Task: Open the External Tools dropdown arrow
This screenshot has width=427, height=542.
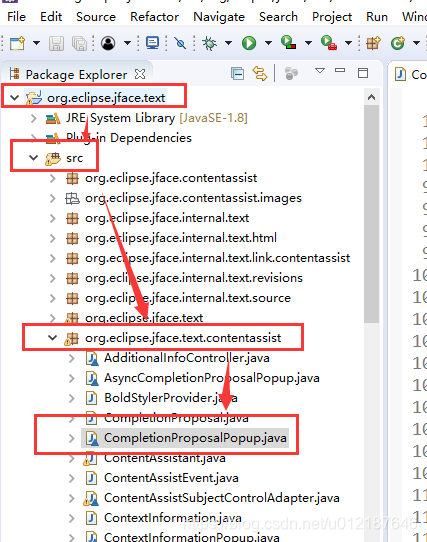Action: [348, 43]
